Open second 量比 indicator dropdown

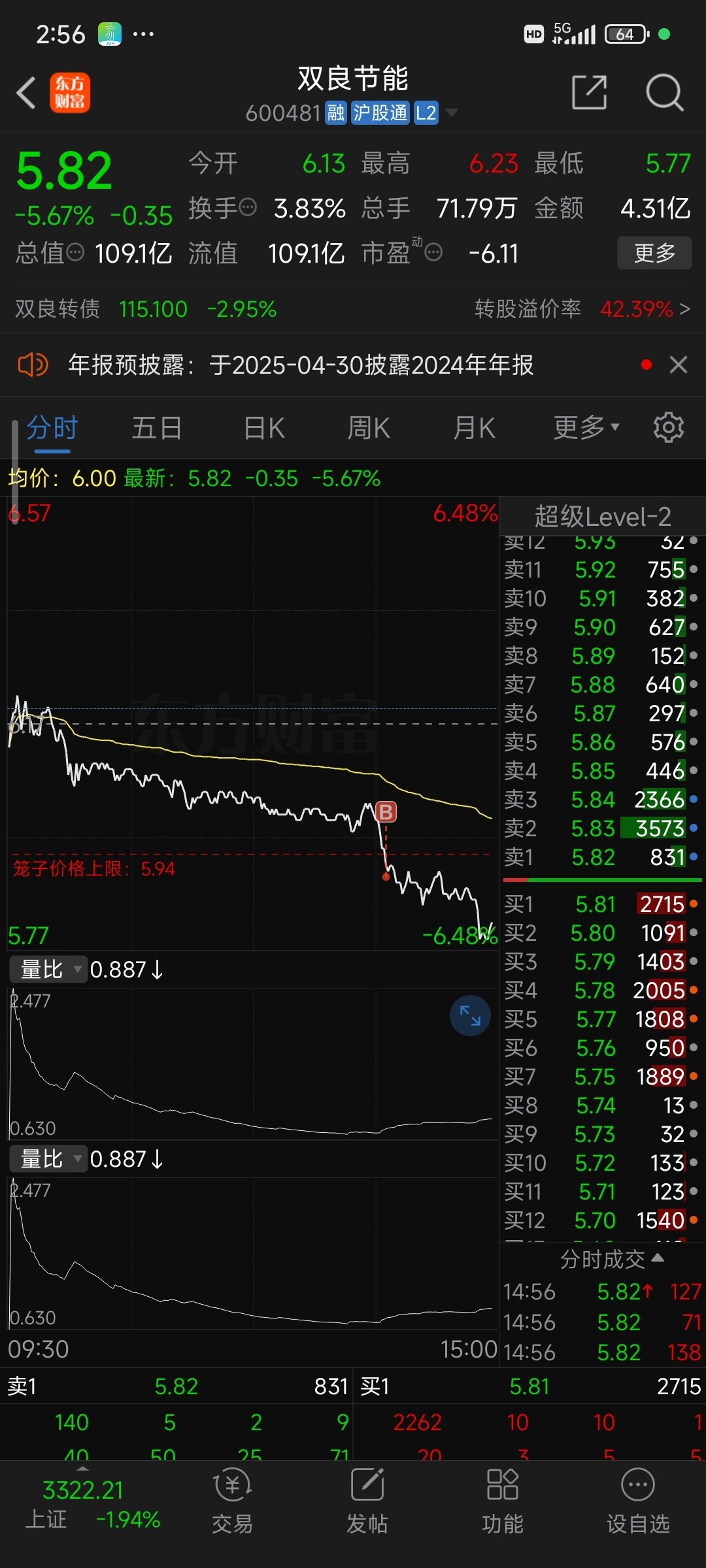[x=48, y=1159]
